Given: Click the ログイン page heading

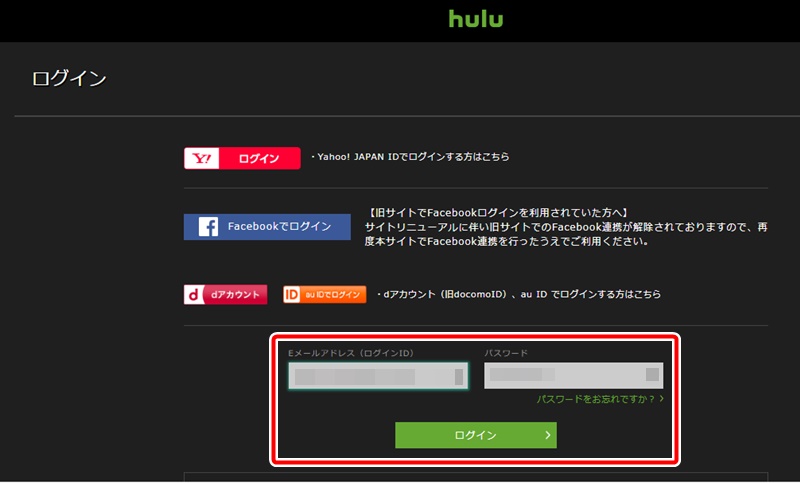Looking at the screenshot, I should (69, 79).
